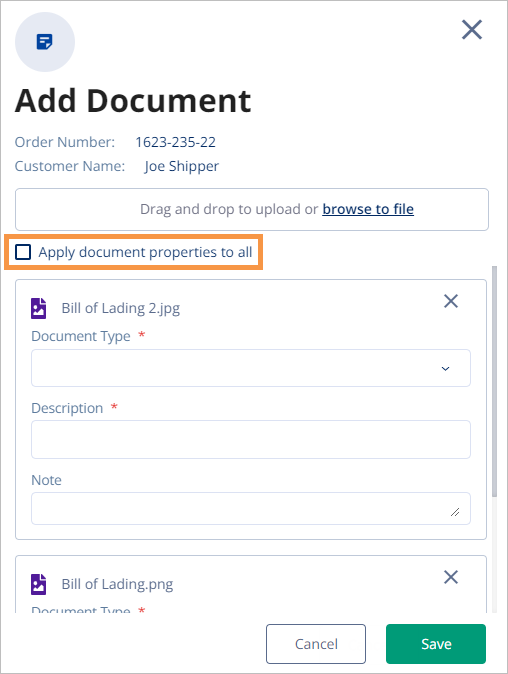
Task: Click the Note text area for Bill of Lading 2.jpg
Action: (251, 509)
